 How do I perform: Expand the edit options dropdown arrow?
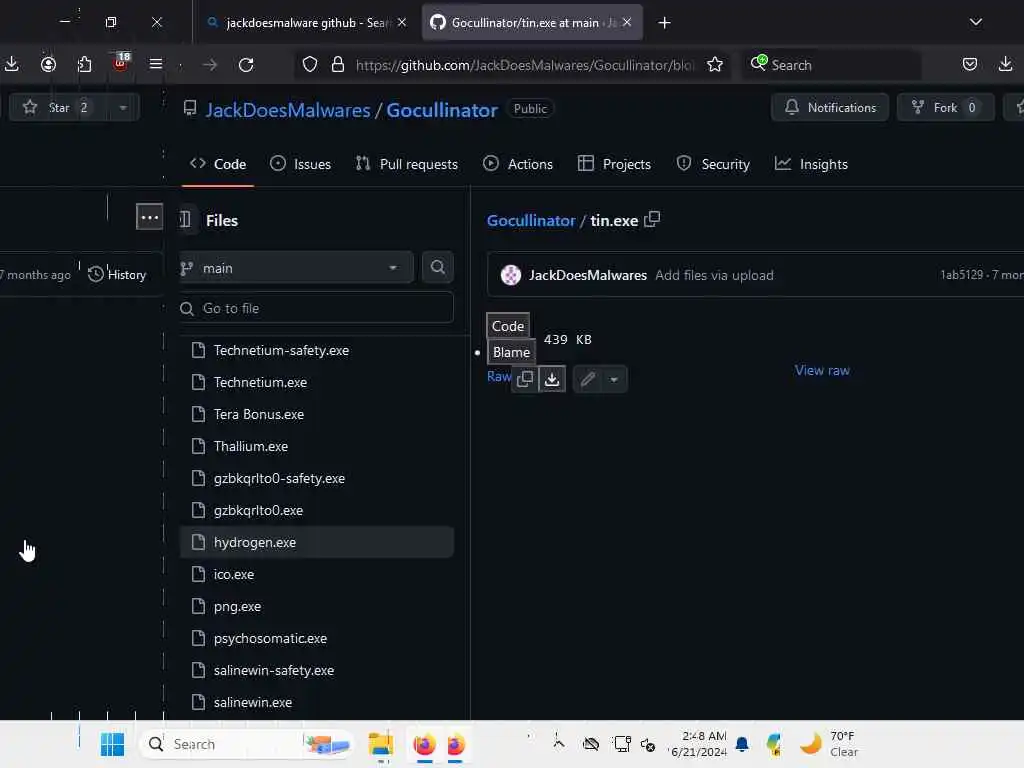pyautogui.click(x=614, y=379)
